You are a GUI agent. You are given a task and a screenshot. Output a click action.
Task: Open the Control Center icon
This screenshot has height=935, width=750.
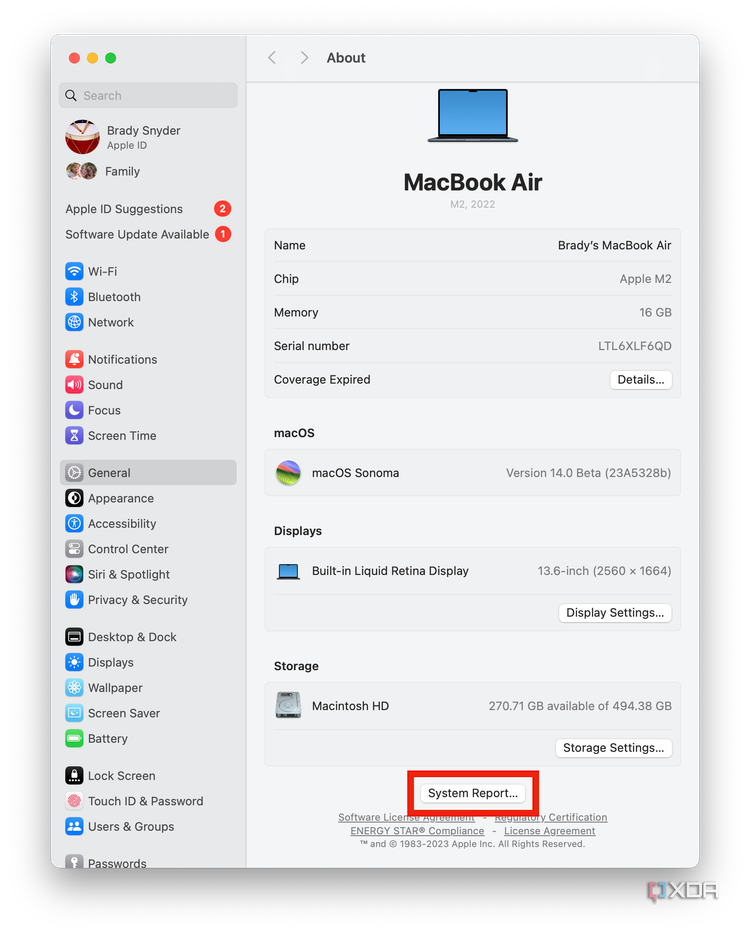[74, 549]
